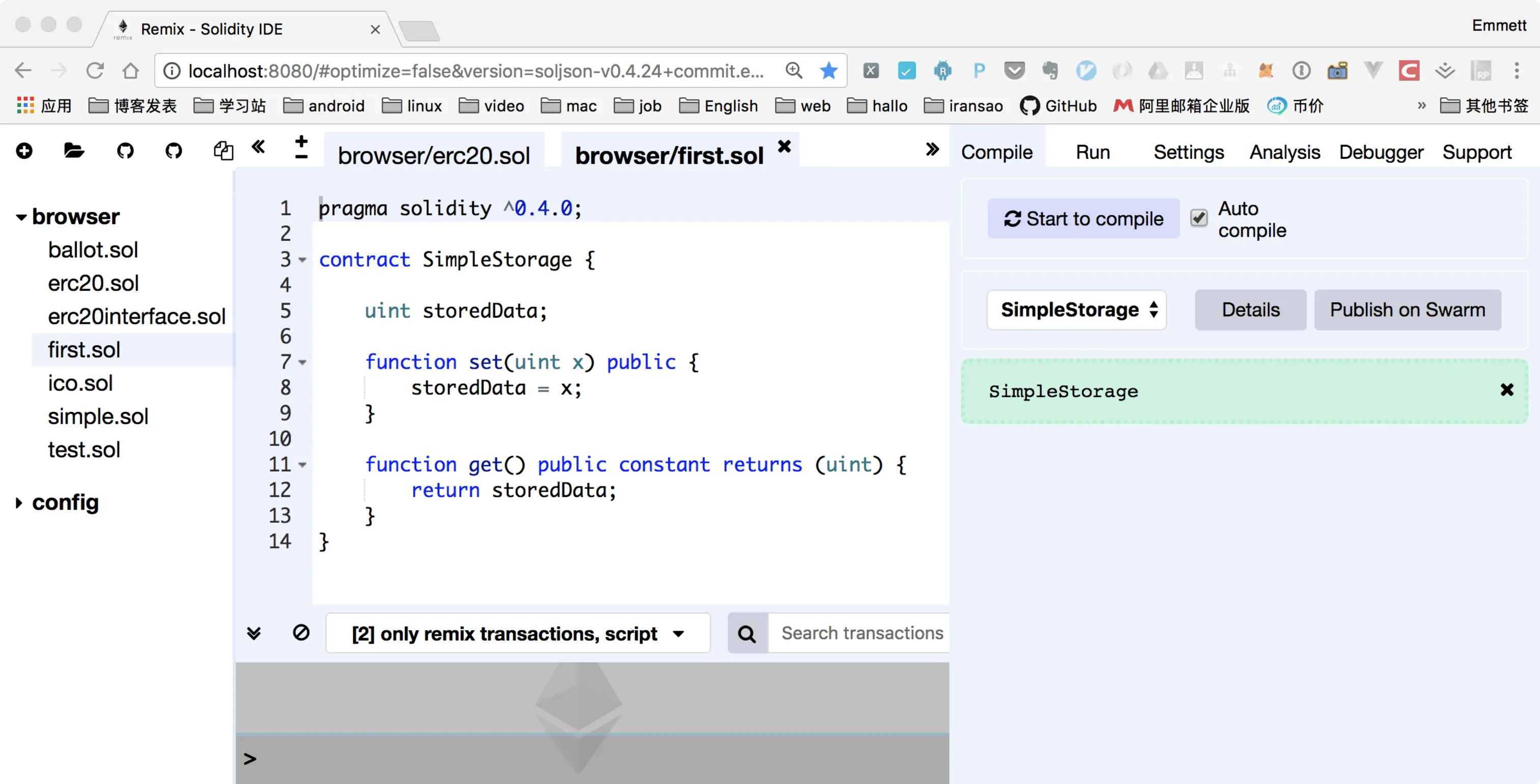Click the clear console circle-slash icon
The image size is (1540, 784).
[300, 632]
